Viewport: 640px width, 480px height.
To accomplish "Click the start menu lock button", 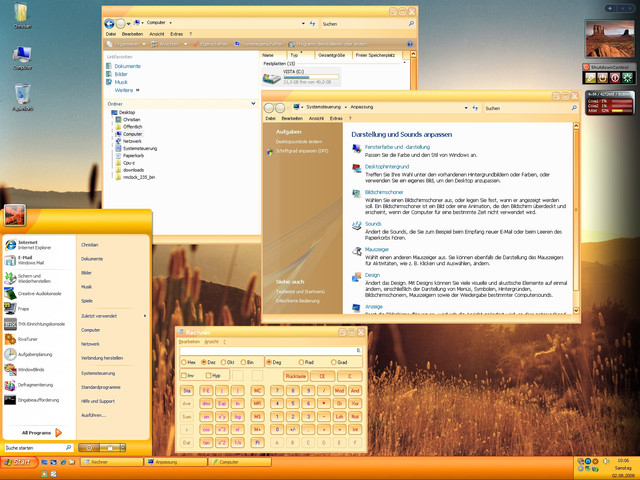I will [x=109, y=448].
